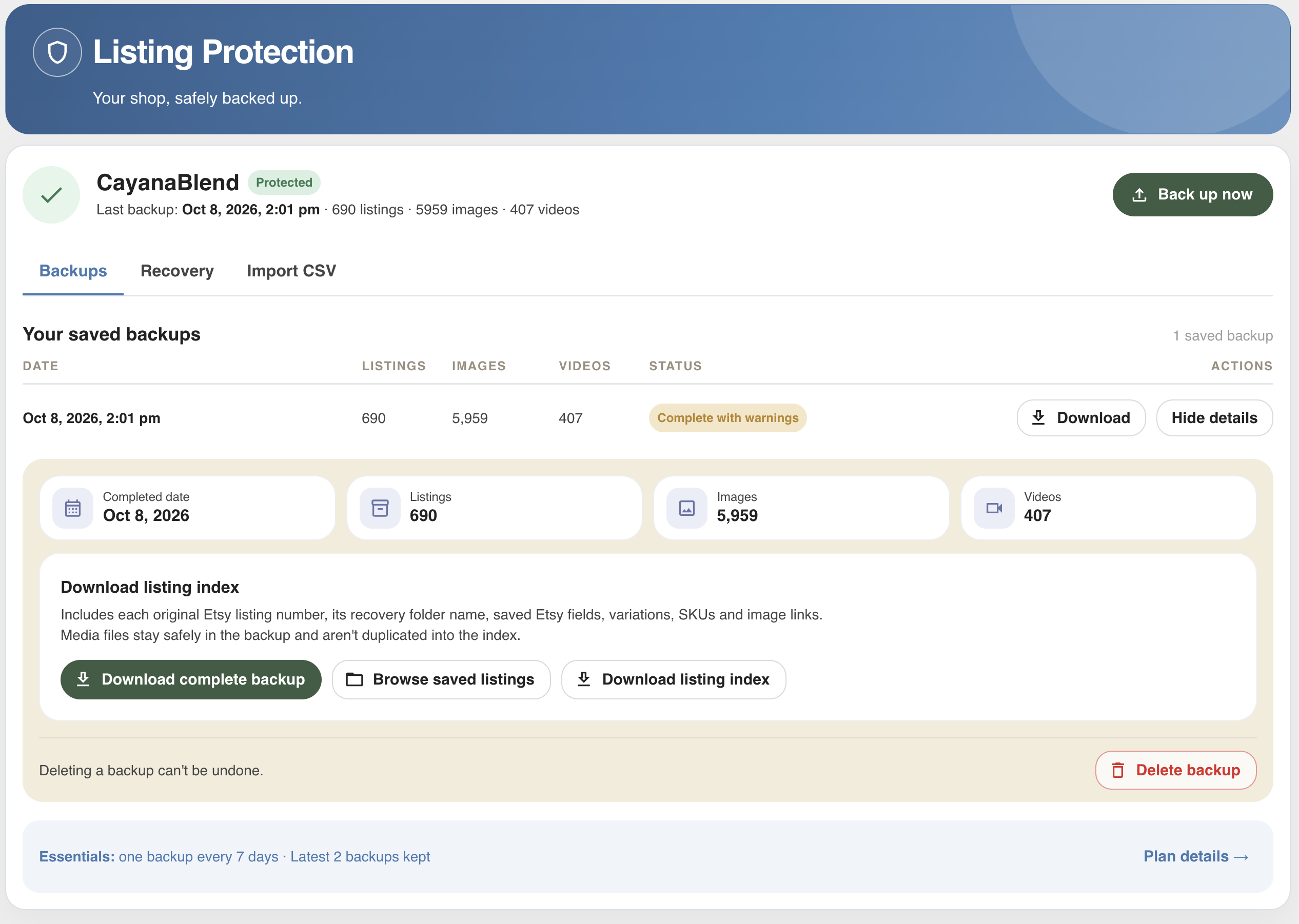The image size is (1299, 924).
Task: Select the row date Oct 8, 2026, 2:01 pm
Action: 92,419
